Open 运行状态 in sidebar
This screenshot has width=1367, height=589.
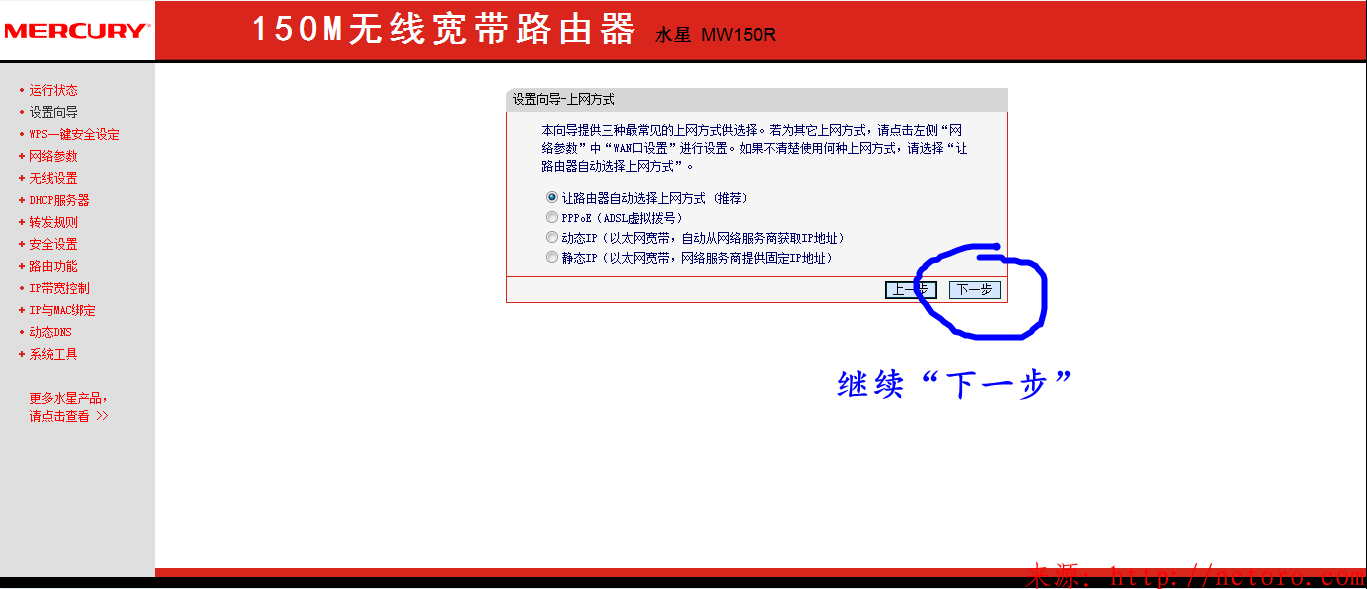[53, 90]
